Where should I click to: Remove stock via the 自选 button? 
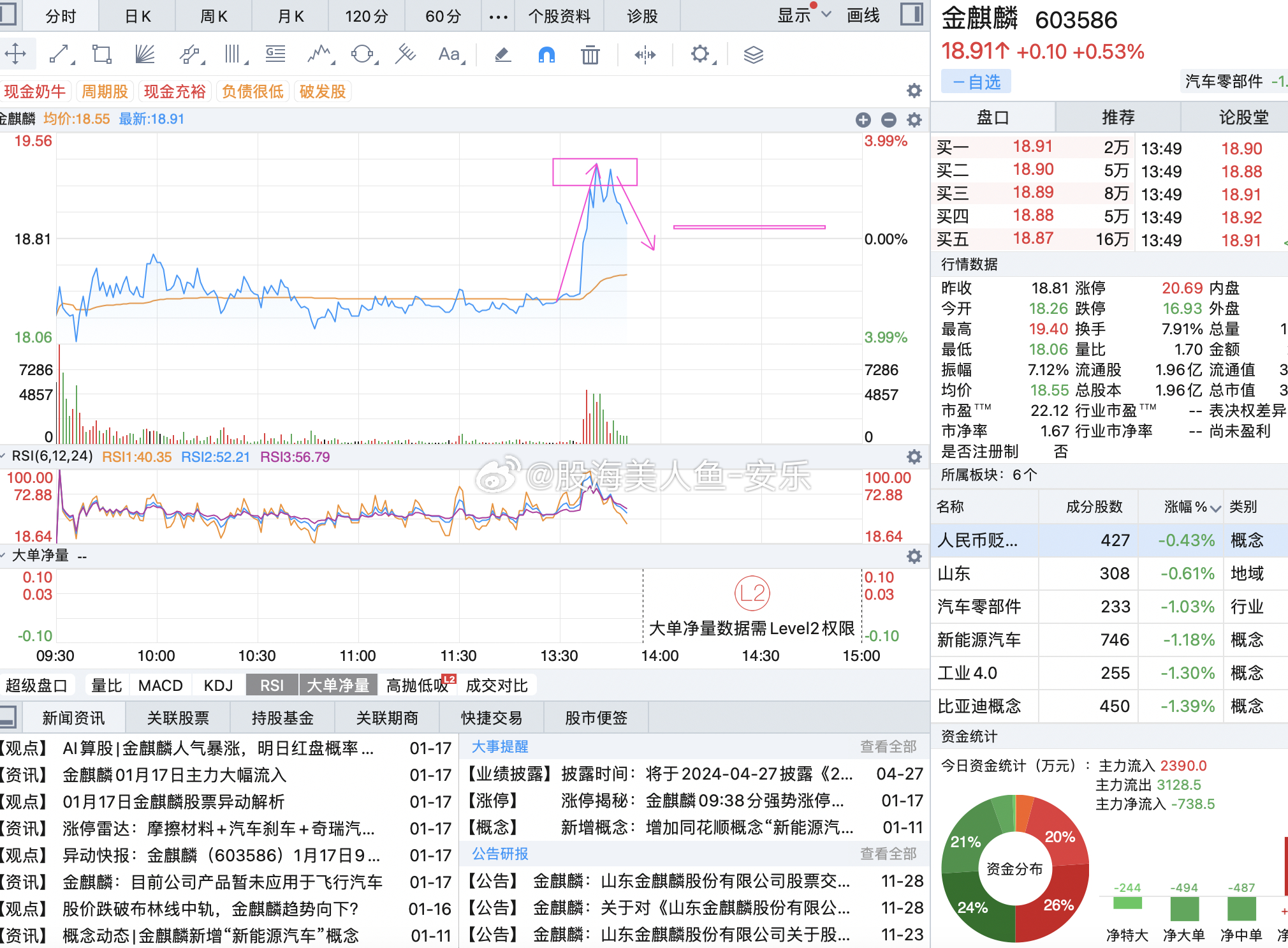point(976,82)
